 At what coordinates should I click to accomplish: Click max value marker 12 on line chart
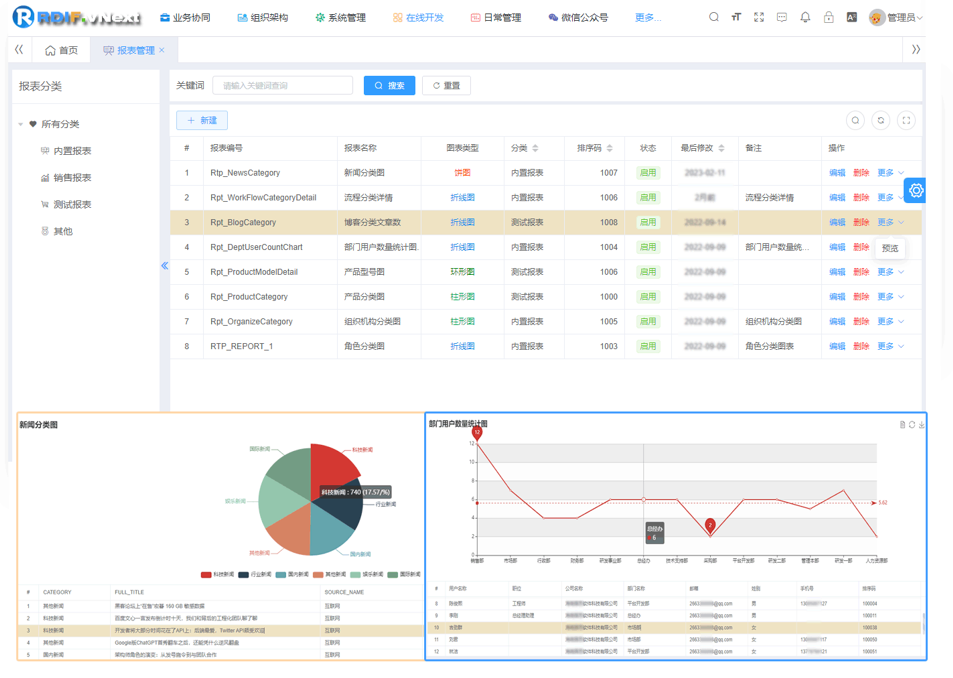(477, 433)
